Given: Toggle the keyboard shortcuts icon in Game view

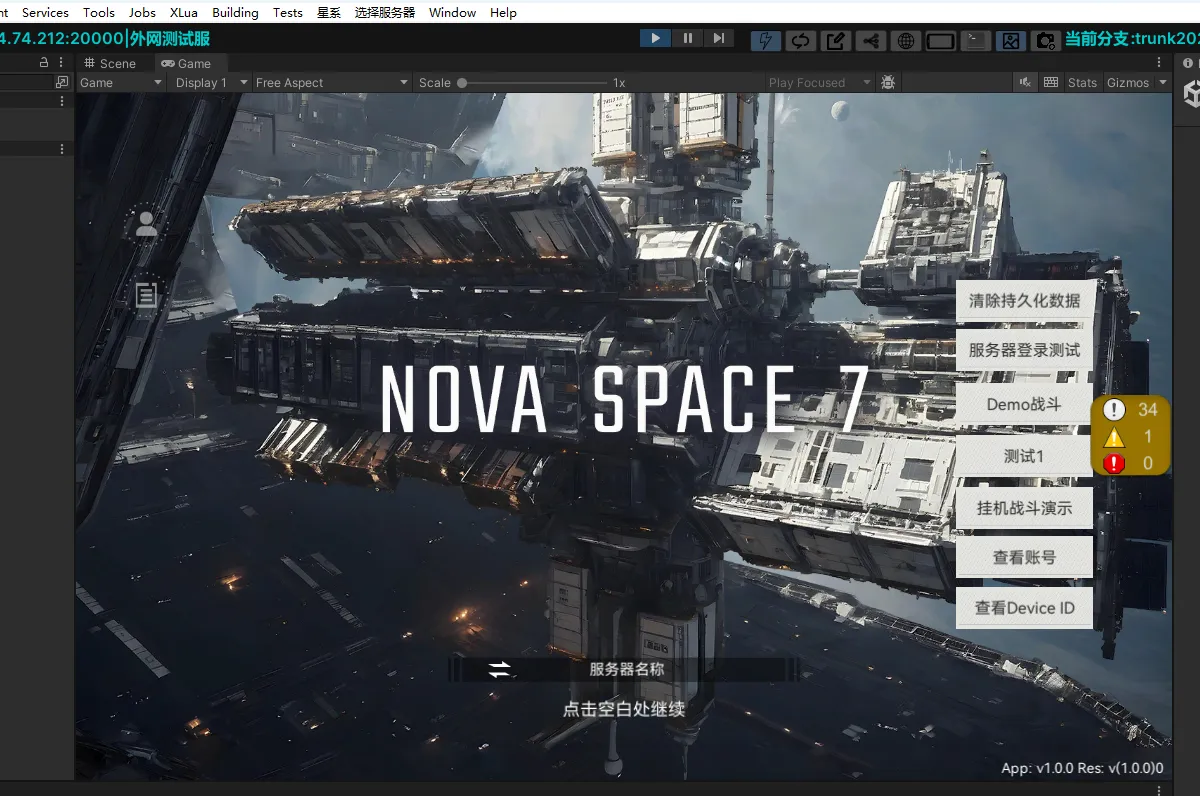Looking at the screenshot, I should coord(1051,83).
